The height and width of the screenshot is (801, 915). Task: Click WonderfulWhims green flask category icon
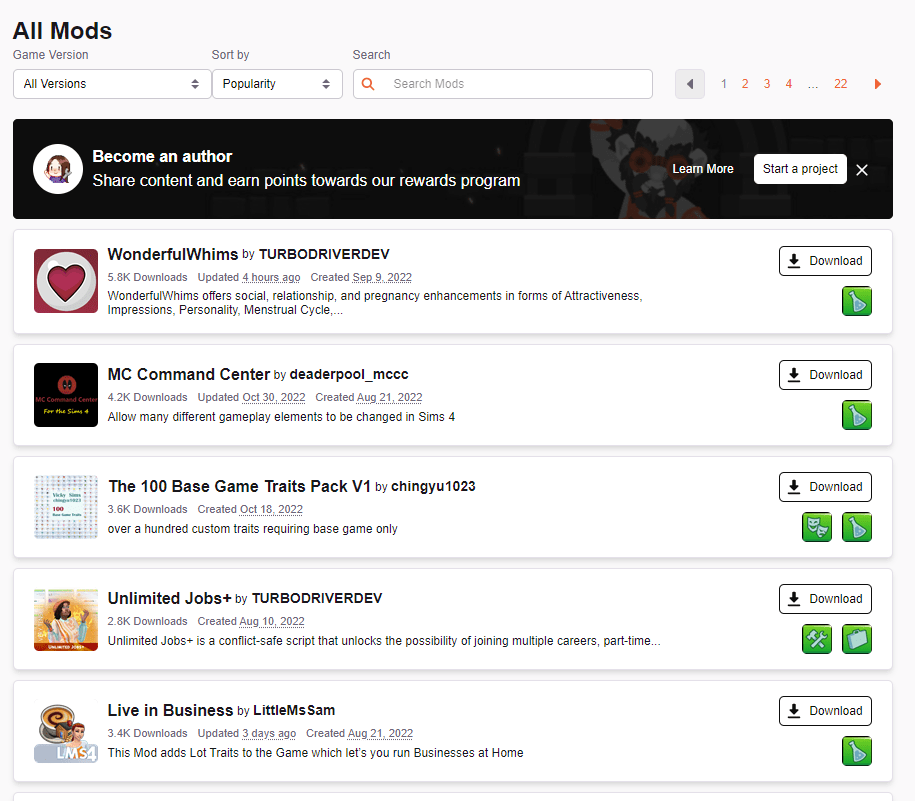point(857,301)
